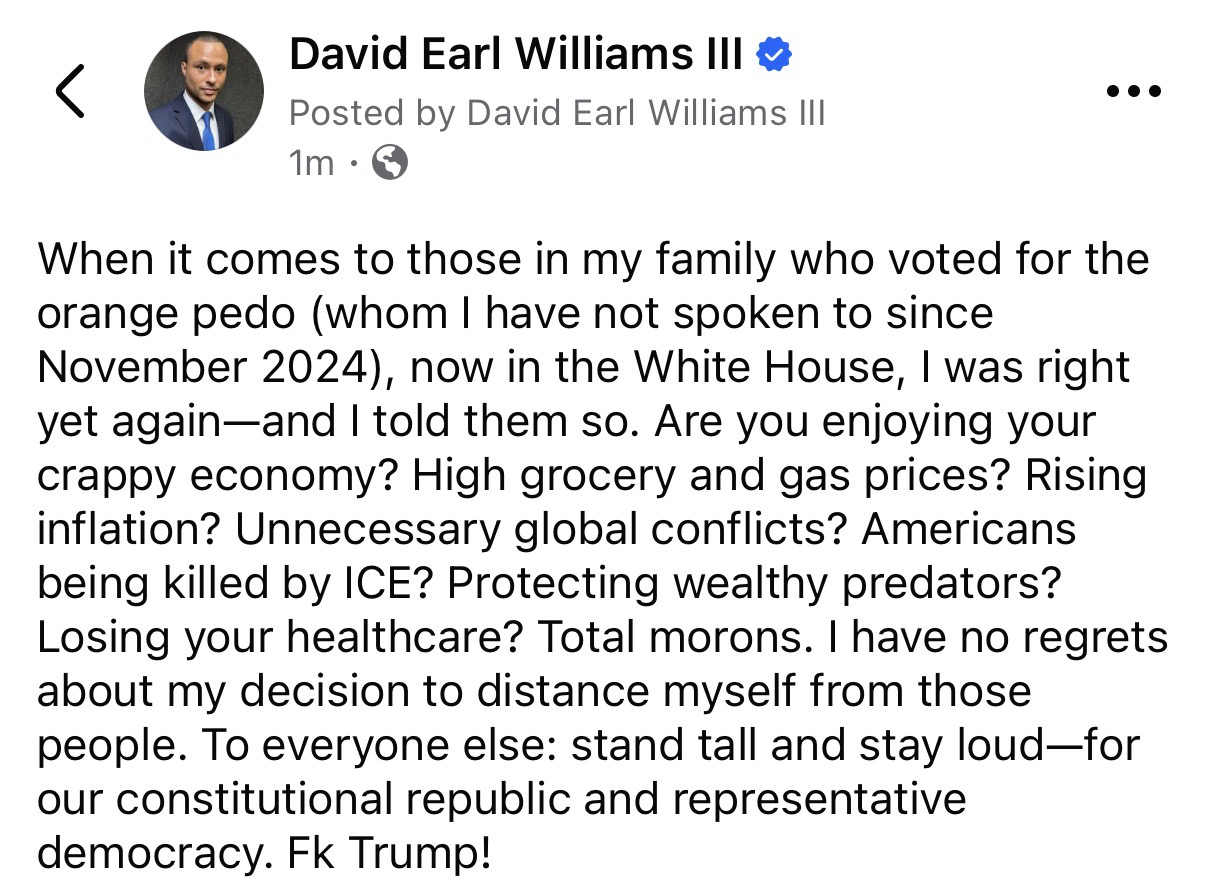
Task: Click 'constitutional republic' in the post
Action: pos(328,799)
